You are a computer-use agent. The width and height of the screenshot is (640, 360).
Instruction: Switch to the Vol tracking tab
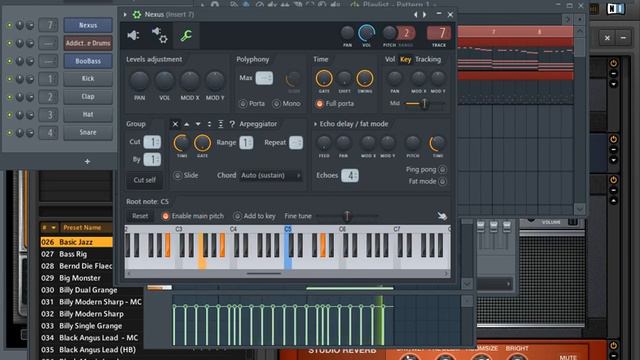(390, 60)
